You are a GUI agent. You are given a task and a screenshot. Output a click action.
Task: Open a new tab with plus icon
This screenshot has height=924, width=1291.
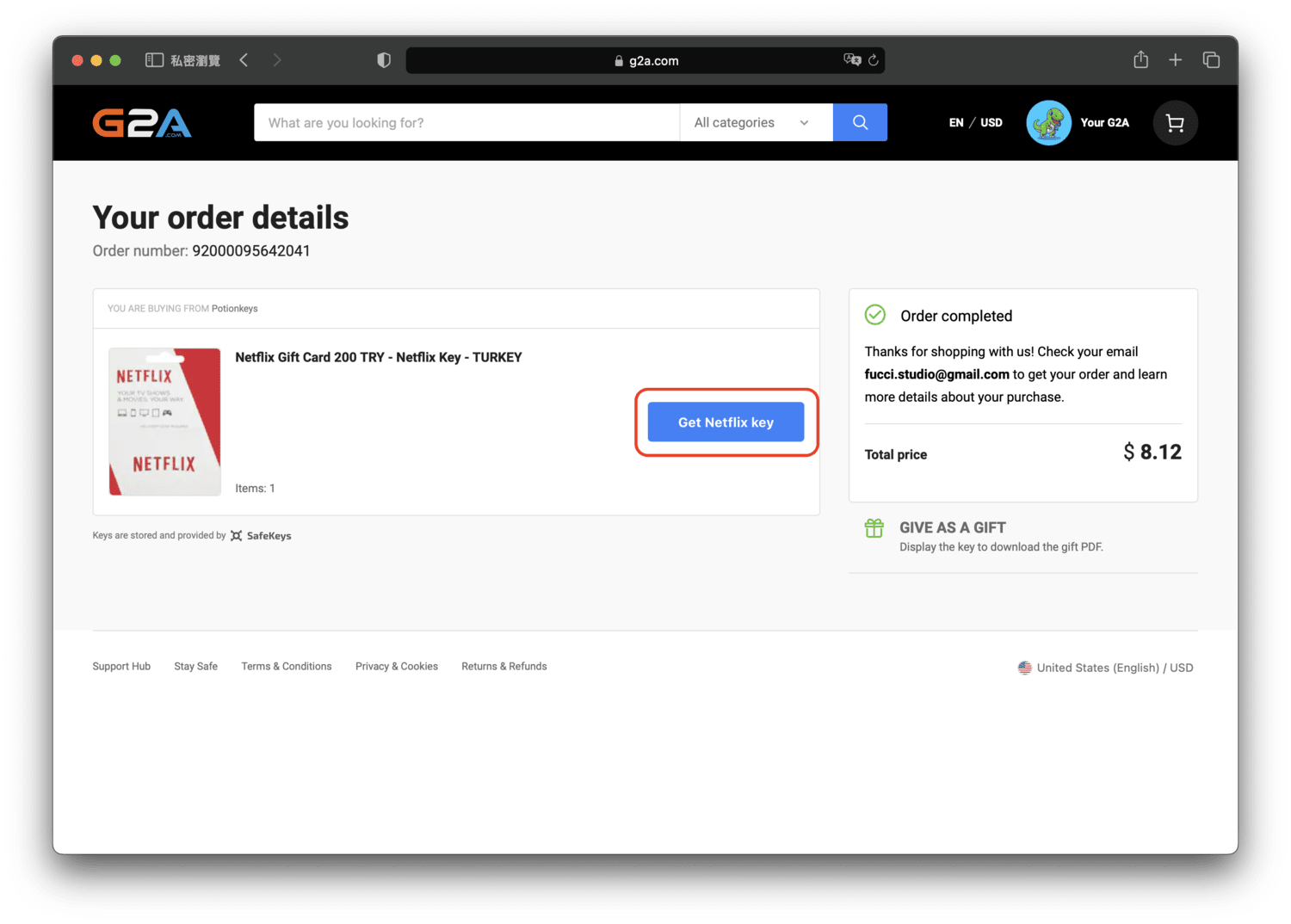pos(1175,60)
